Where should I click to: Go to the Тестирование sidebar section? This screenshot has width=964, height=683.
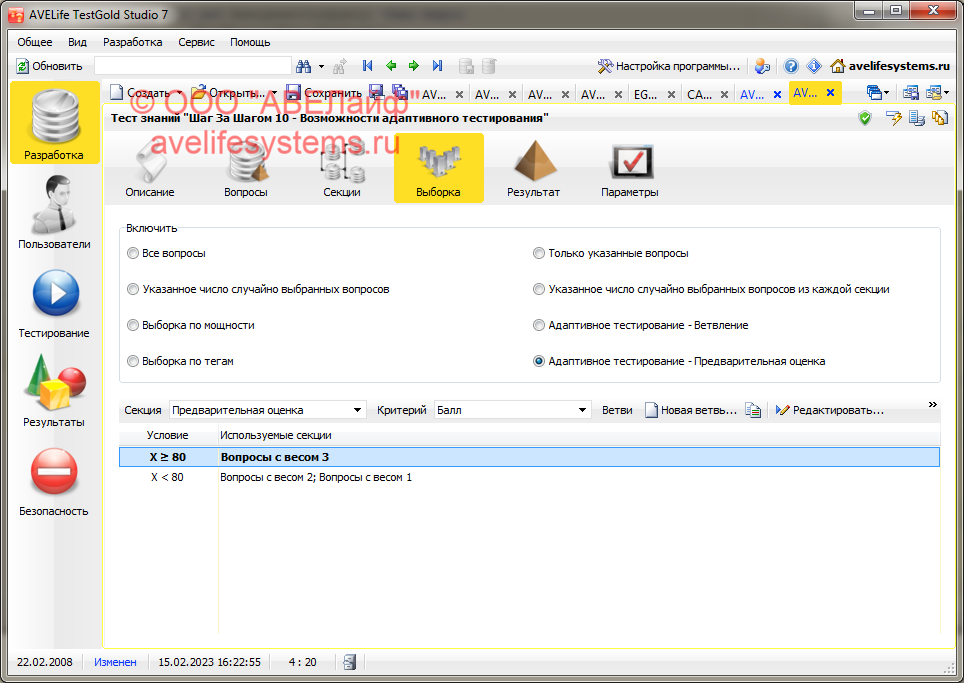[54, 301]
